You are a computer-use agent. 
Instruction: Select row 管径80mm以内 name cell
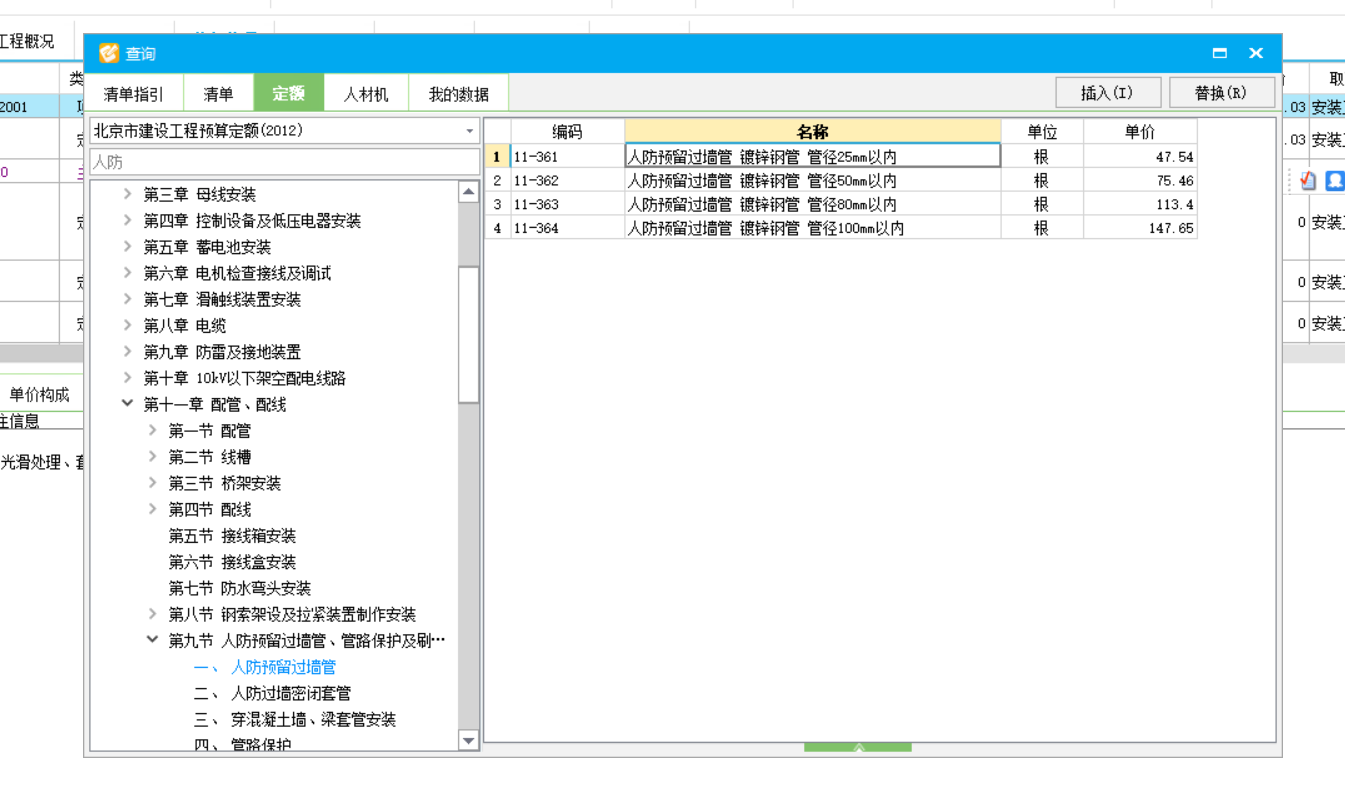813,204
